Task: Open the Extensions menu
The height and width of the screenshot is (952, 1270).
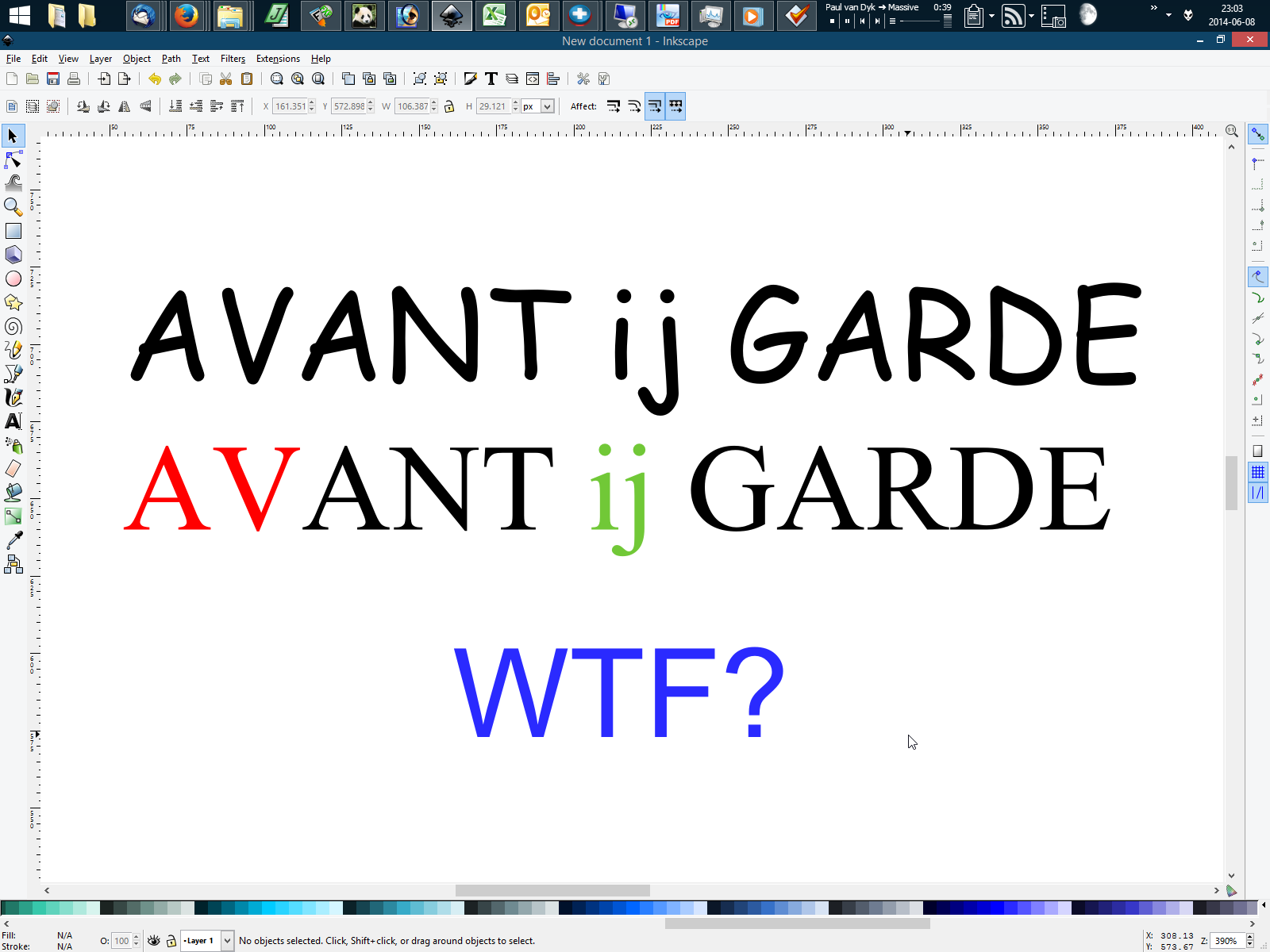Action: [x=278, y=59]
